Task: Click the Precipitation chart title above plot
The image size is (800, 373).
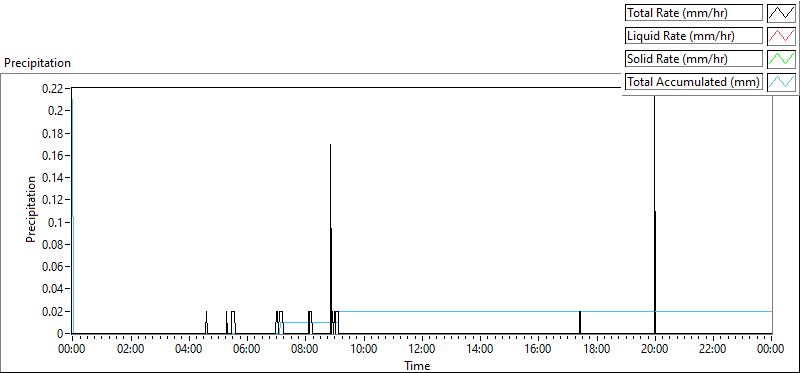Action: pos(37,63)
